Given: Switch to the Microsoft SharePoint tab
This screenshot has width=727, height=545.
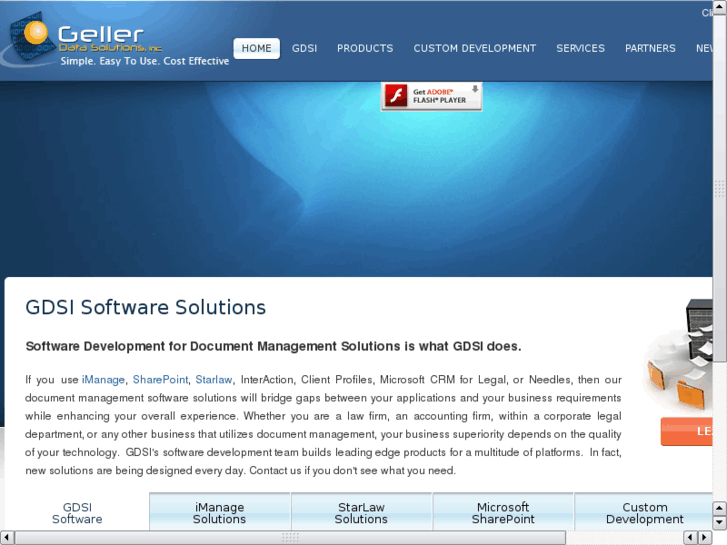Looking at the screenshot, I should pos(503,512).
